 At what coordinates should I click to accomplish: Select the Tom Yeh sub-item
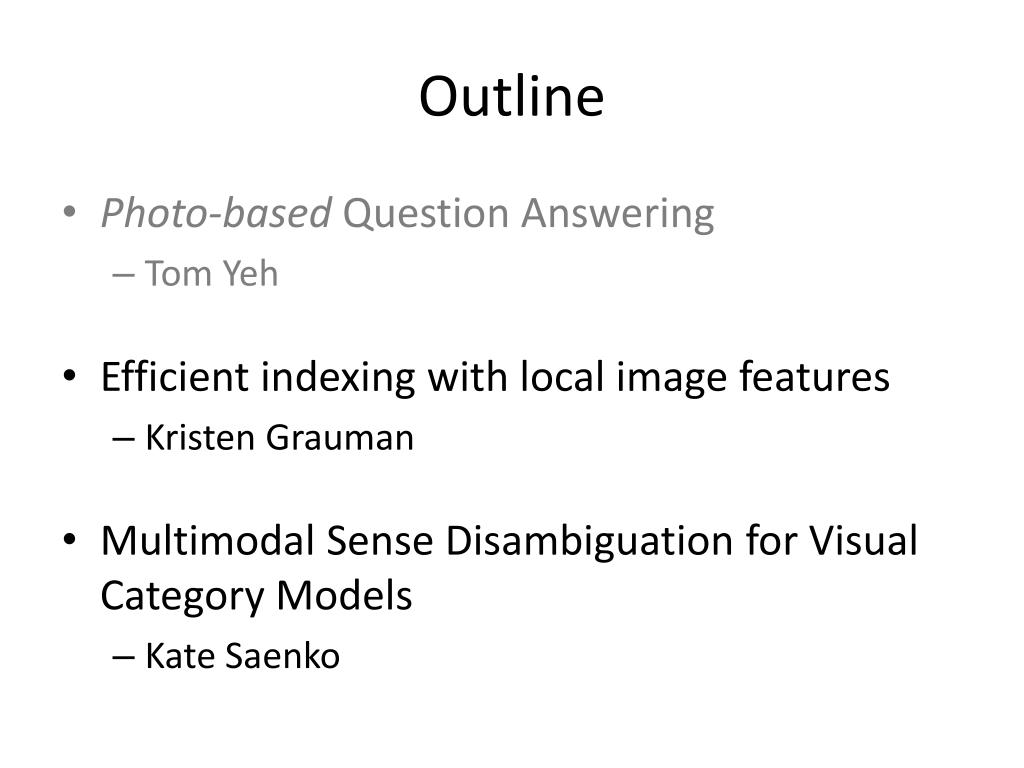point(211,273)
